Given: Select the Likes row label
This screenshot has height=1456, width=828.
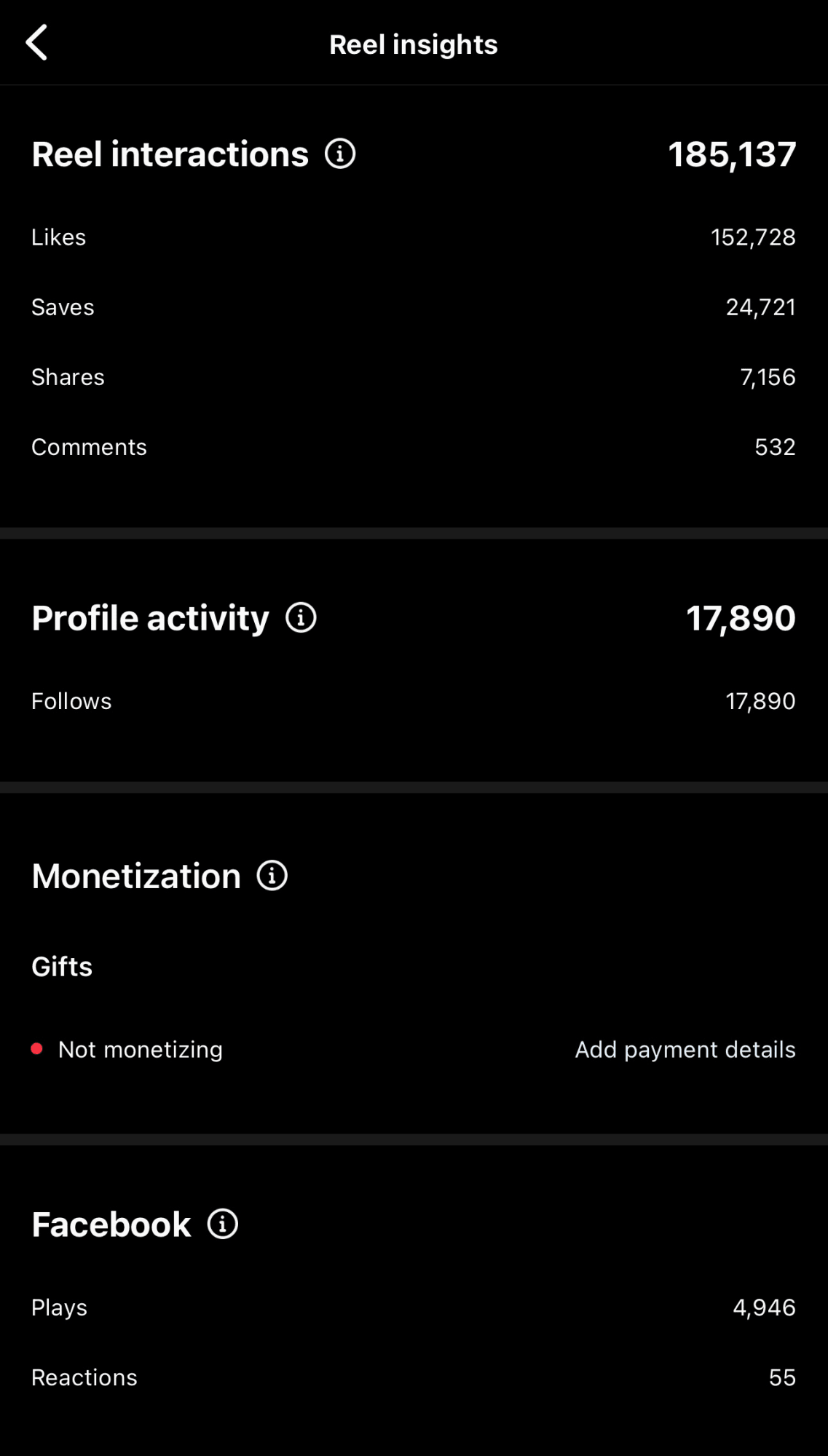Looking at the screenshot, I should 59,237.
